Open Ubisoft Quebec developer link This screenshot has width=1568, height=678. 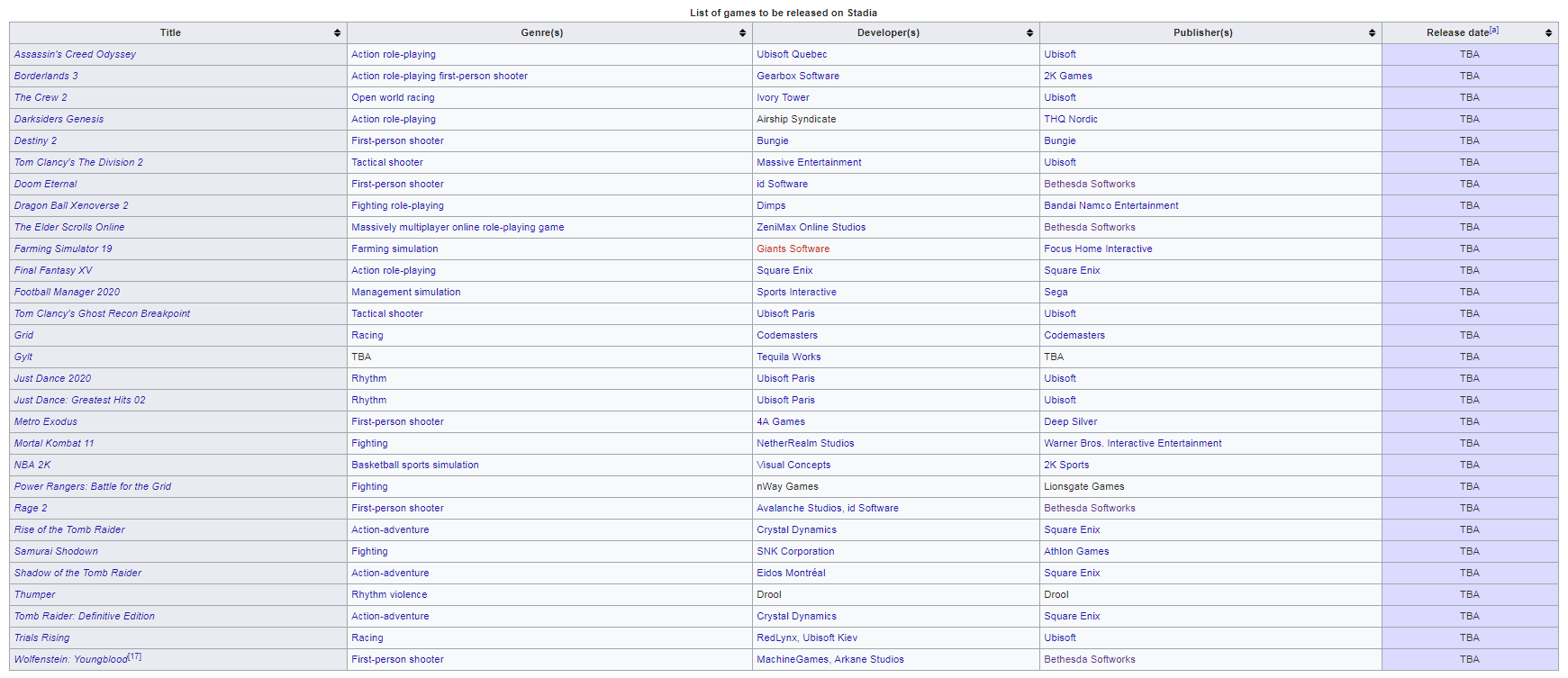pyautogui.click(x=792, y=54)
